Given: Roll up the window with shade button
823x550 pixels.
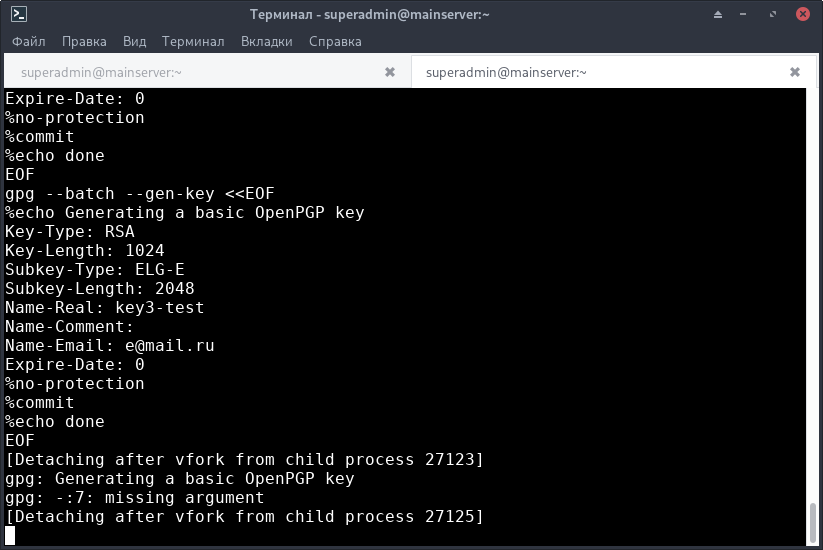Looking at the screenshot, I should click(720, 15).
